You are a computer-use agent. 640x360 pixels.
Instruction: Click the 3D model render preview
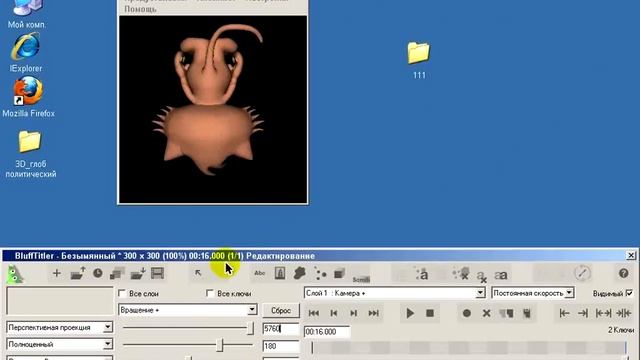(213, 109)
